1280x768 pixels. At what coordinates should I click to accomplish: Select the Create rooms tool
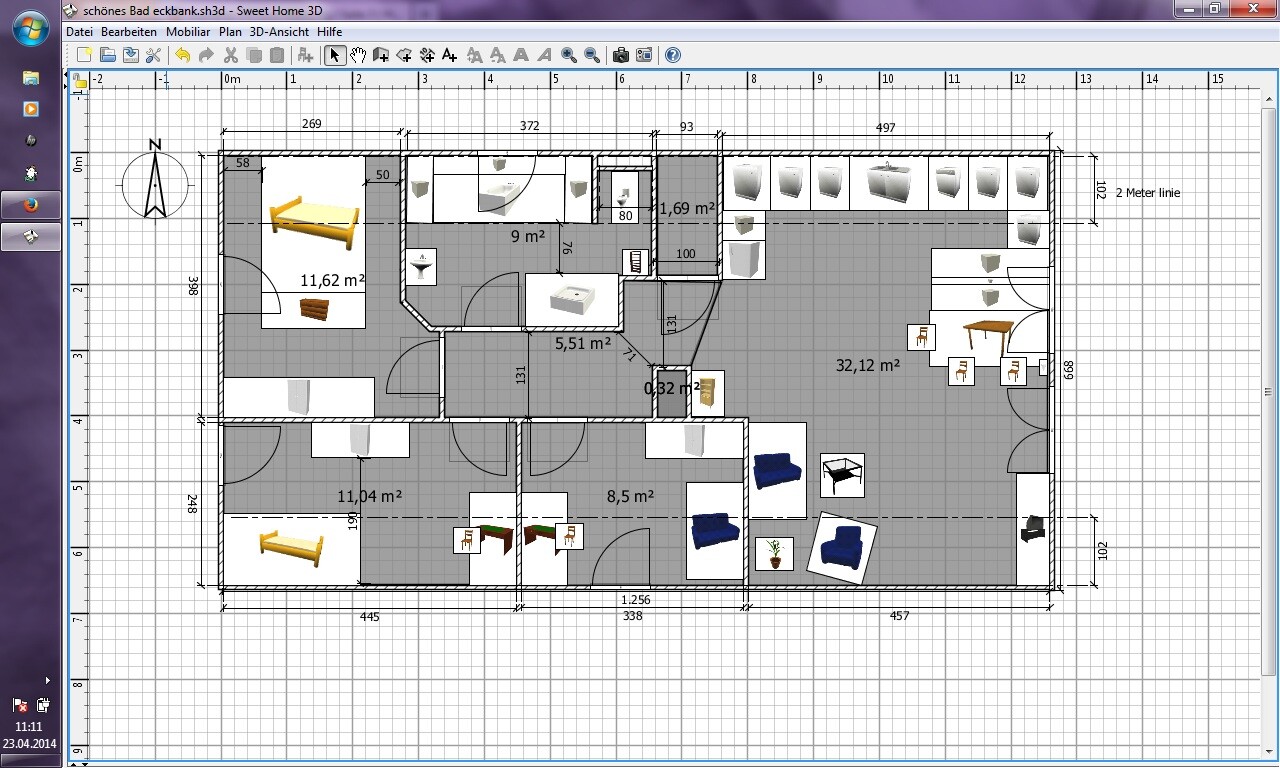click(x=404, y=55)
